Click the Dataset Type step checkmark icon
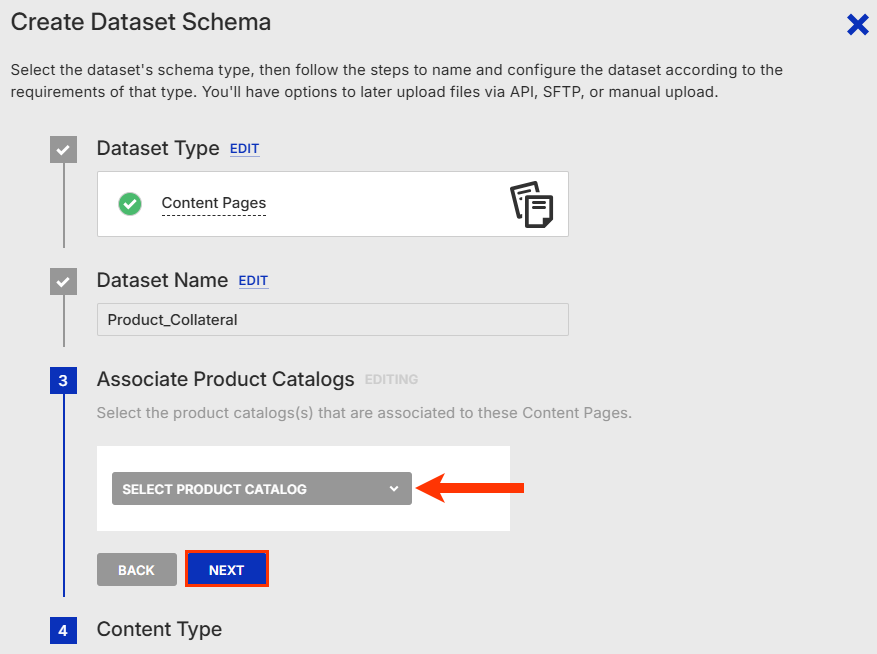 pyautogui.click(x=63, y=149)
